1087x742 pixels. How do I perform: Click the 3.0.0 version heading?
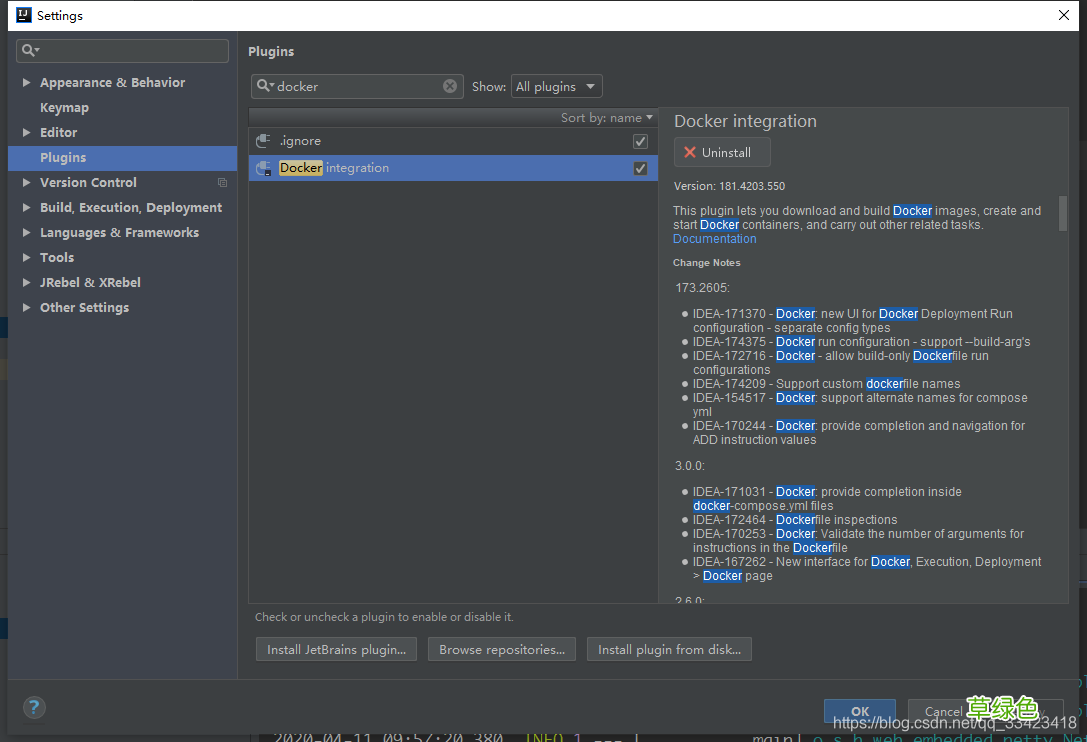click(x=690, y=466)
